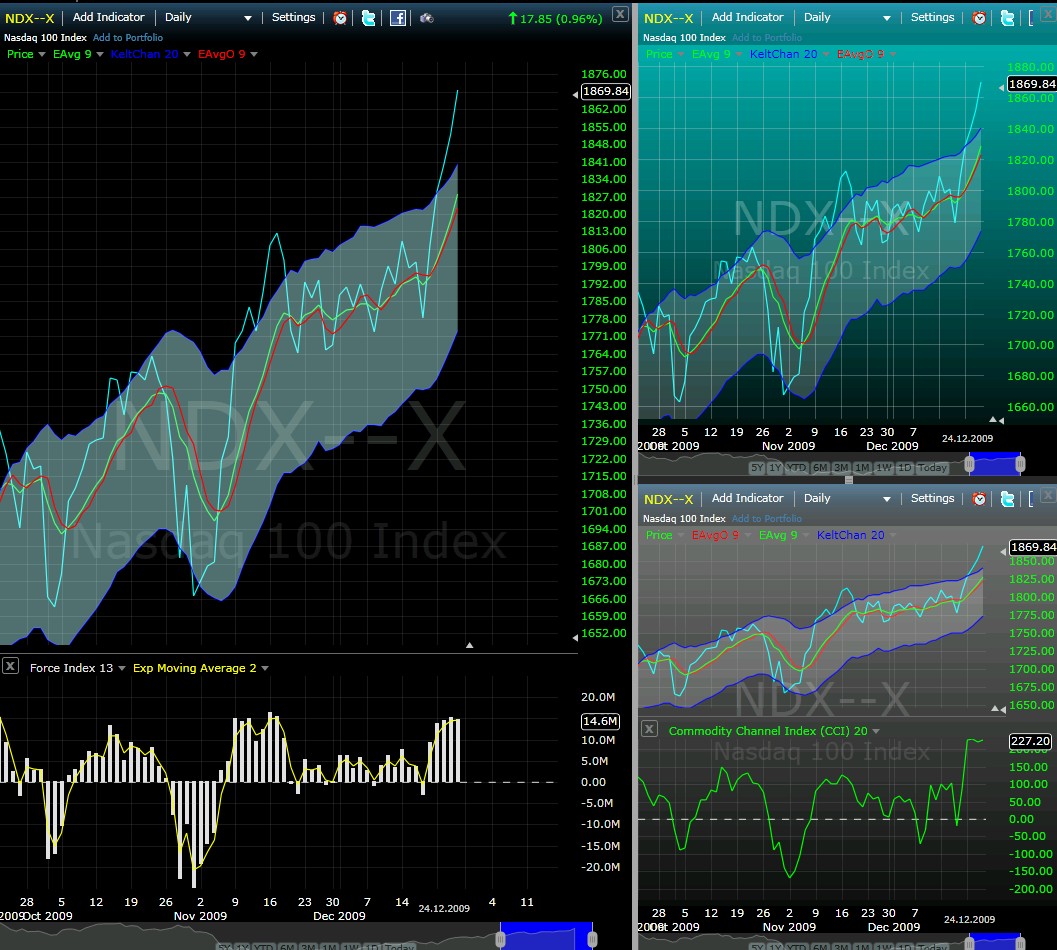Click the camera snapshot icon on left toolbar

pyautogui.click(x=424, y=17)
